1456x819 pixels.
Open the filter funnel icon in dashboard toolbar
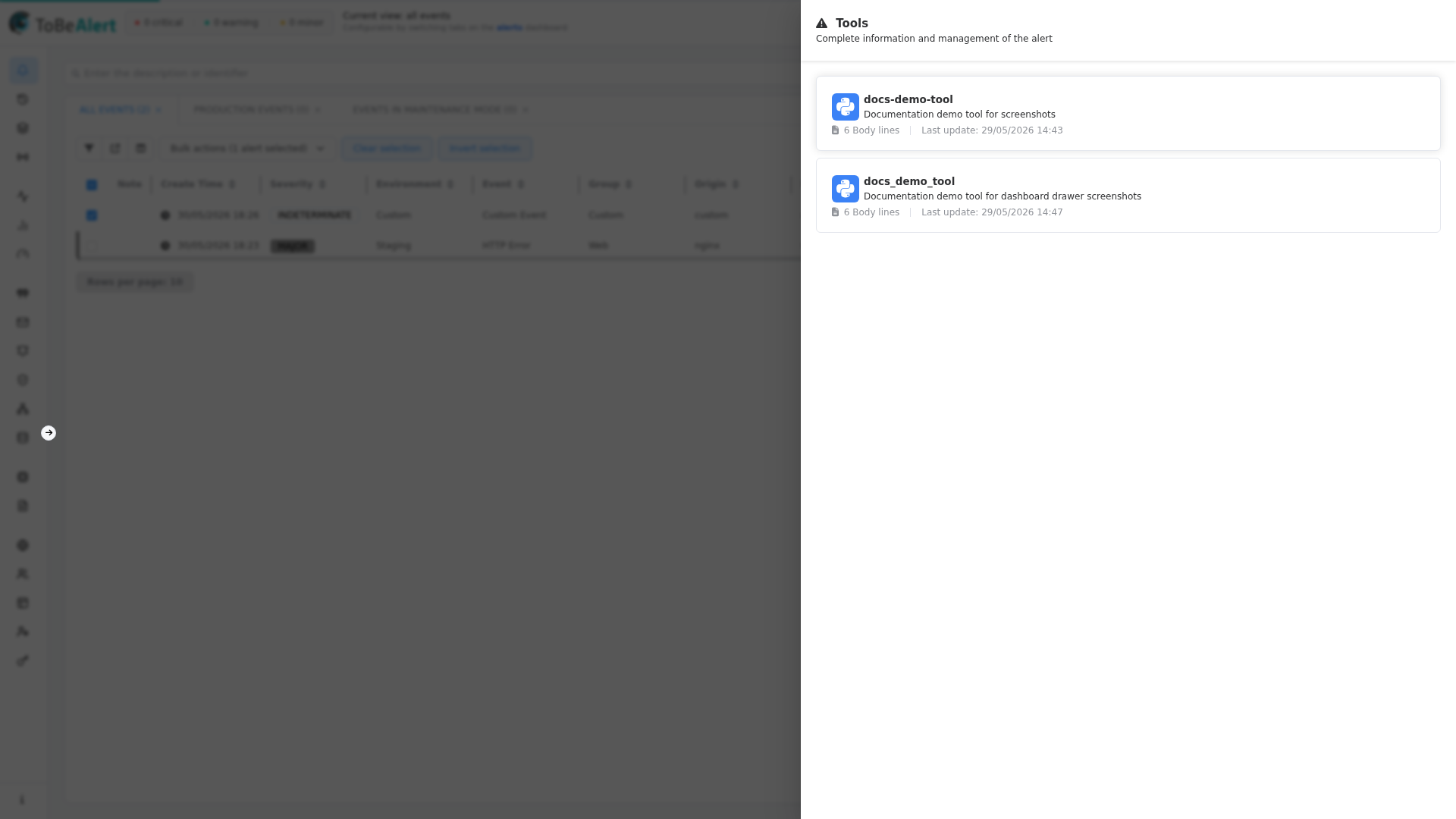pos(89,149)
